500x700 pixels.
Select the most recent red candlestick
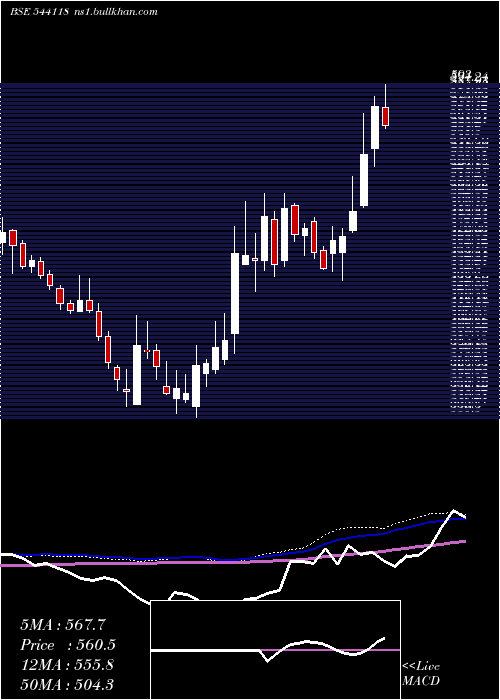tap(385, 116)
